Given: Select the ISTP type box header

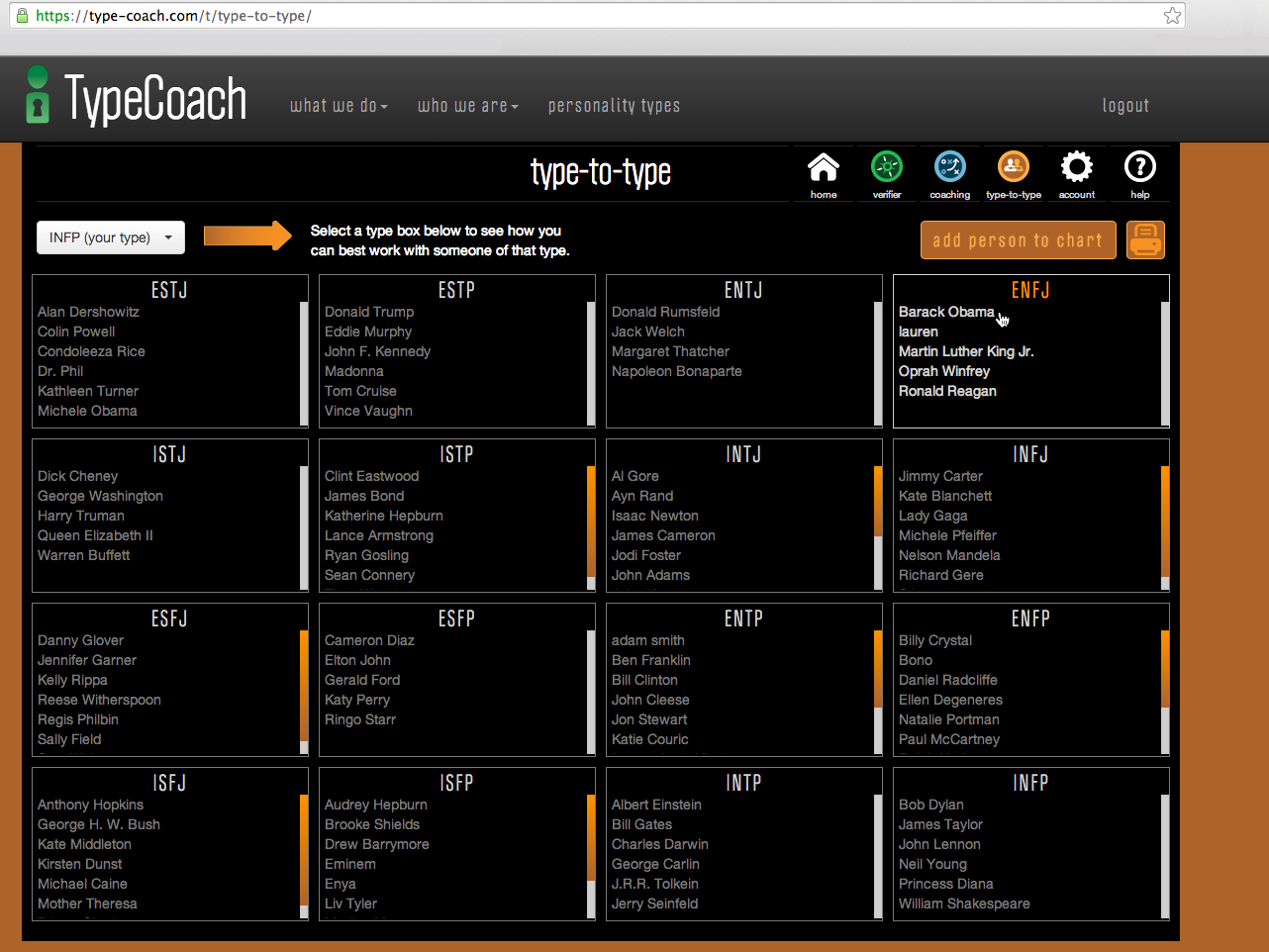Looking at the screenshot, I should (456, 454).
